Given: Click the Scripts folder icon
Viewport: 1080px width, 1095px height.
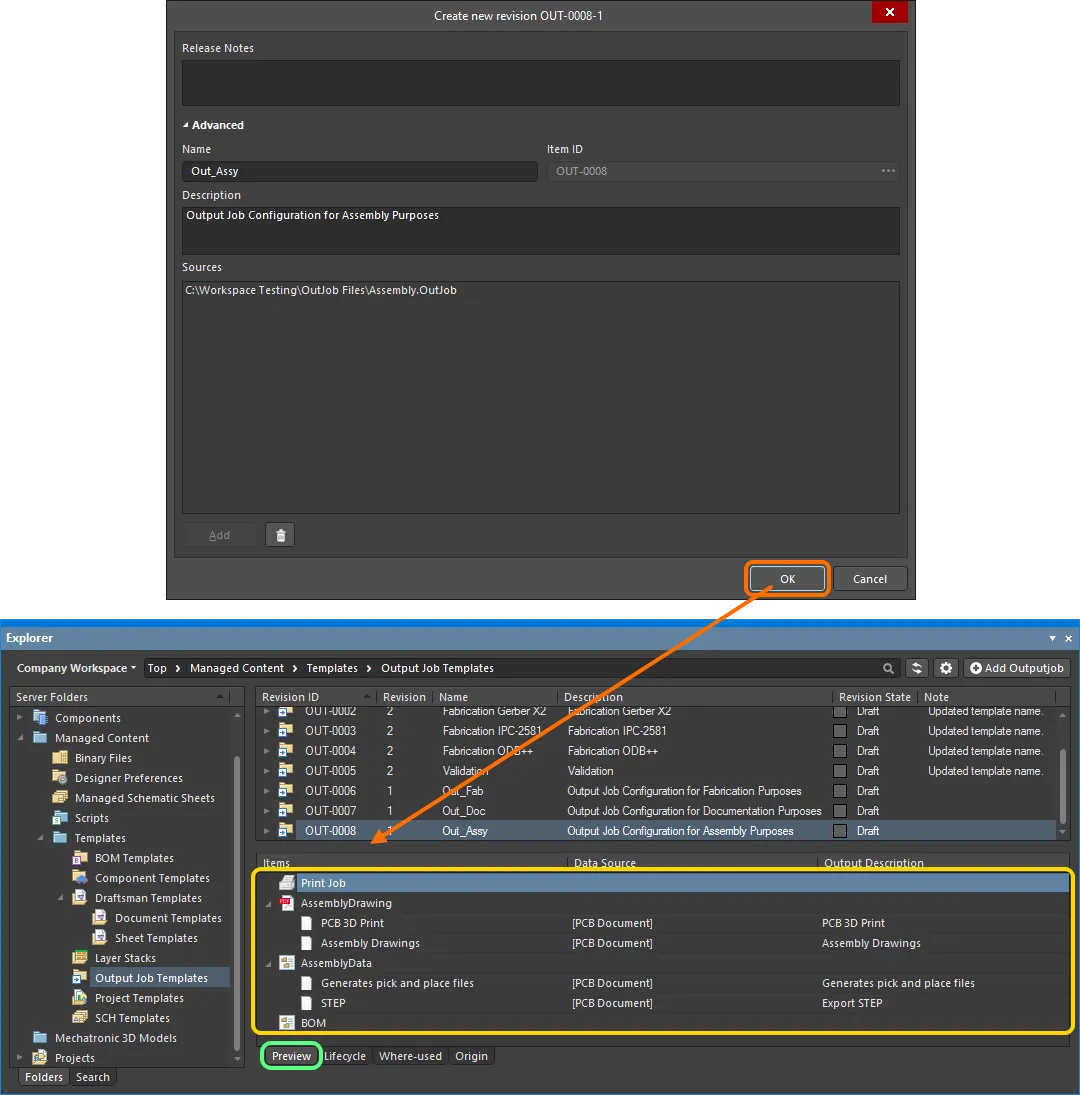Looking at the screenshot, I should pyautogui.click(x=60, y=817).
